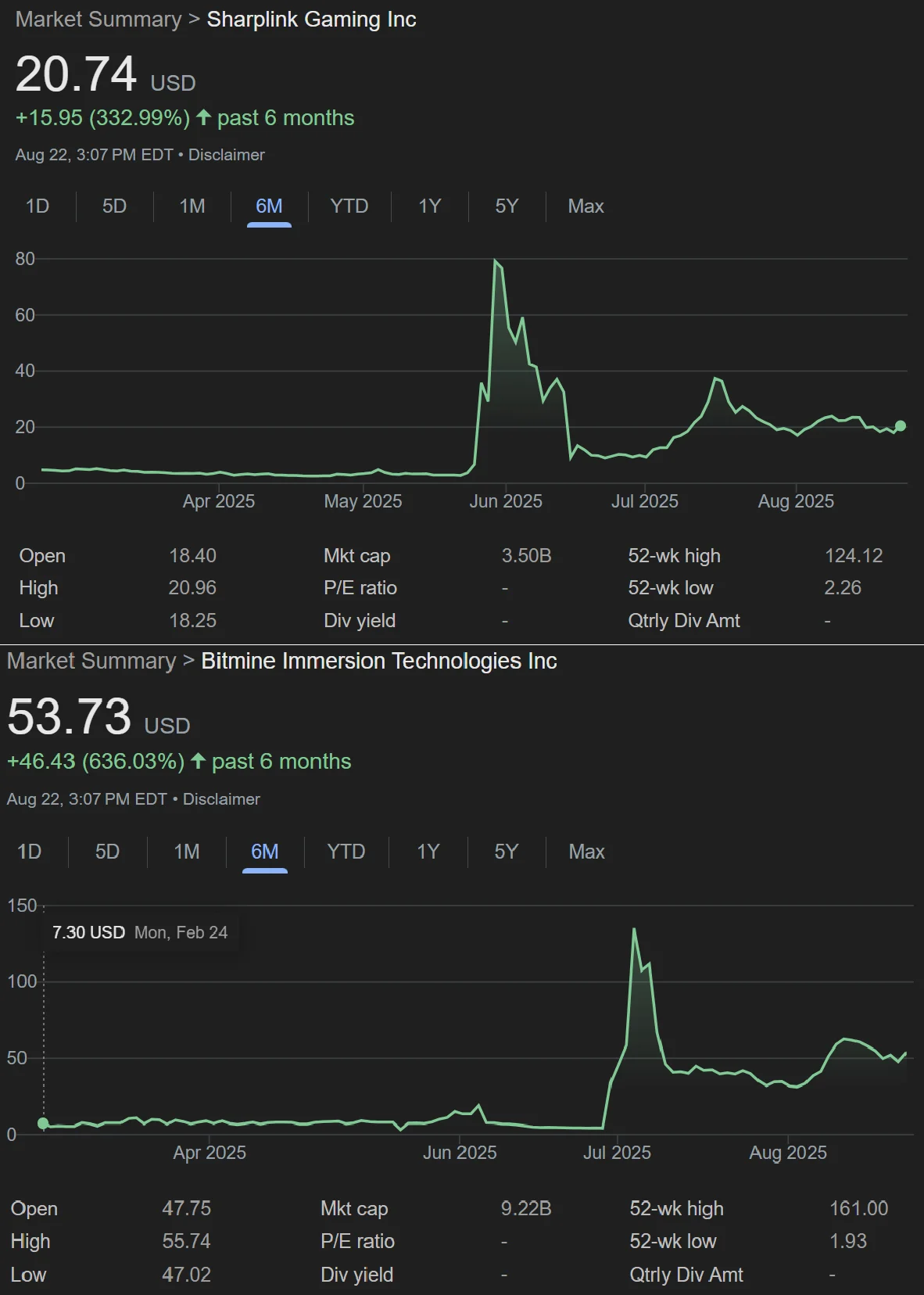Click Sharplink Open value '18.40'
Viewport: 924px width, 1295px height.
click(192, 556)
